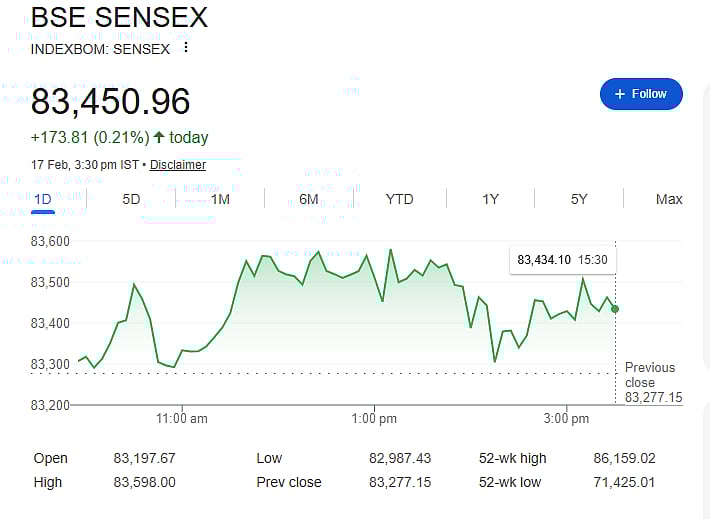Click the BSE SENSEX title
The width and height of the screenshot is (710, 519).
[x=119, y=18]
